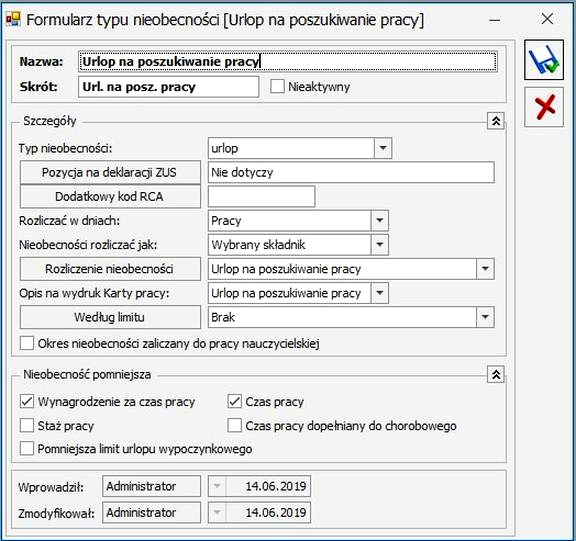Click the Dodatkowy kod RCA button

coord(110,196)
